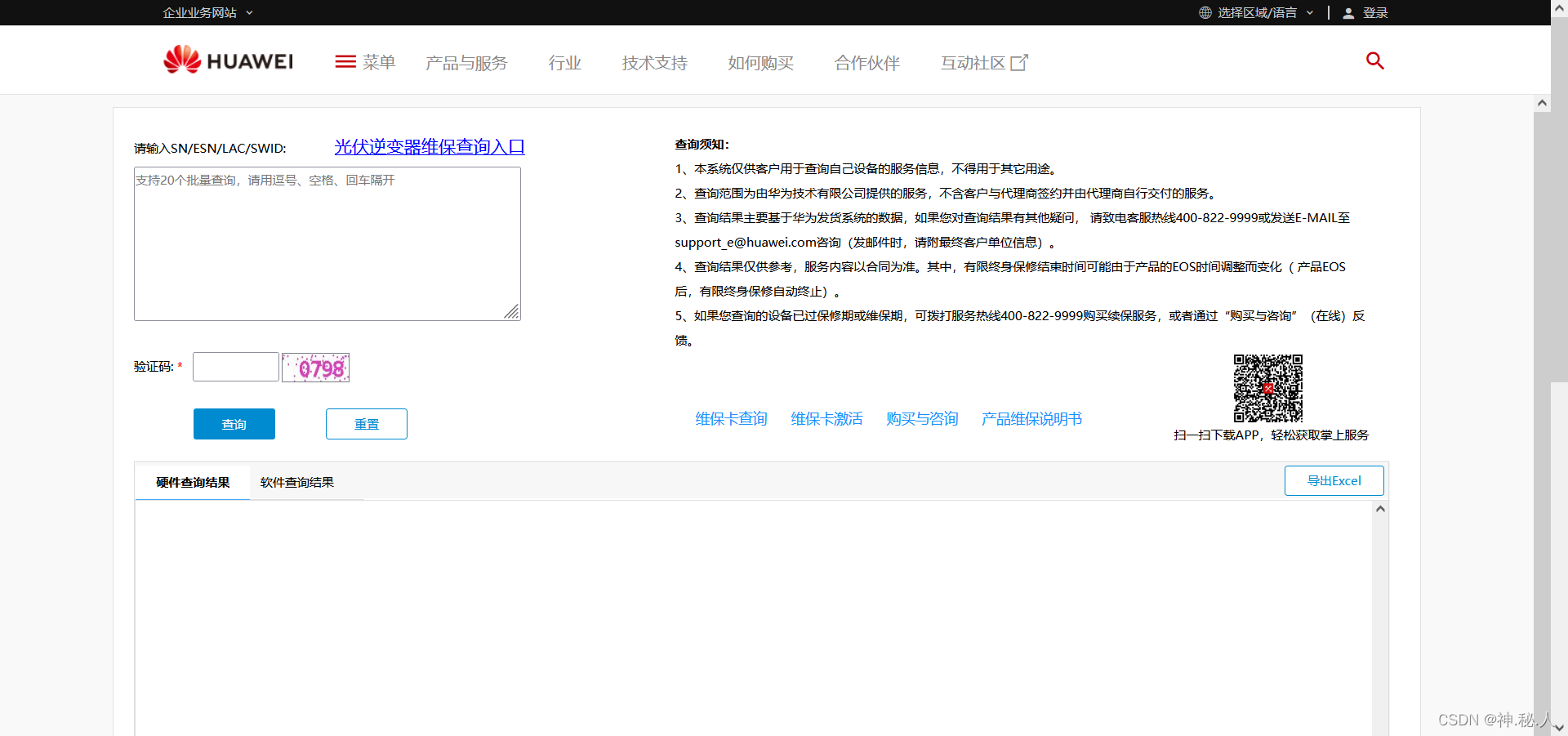This screenshot has height=736, width=1568.
Task: Click the QR code for APP download
Action: click(x=1268, y=388)
